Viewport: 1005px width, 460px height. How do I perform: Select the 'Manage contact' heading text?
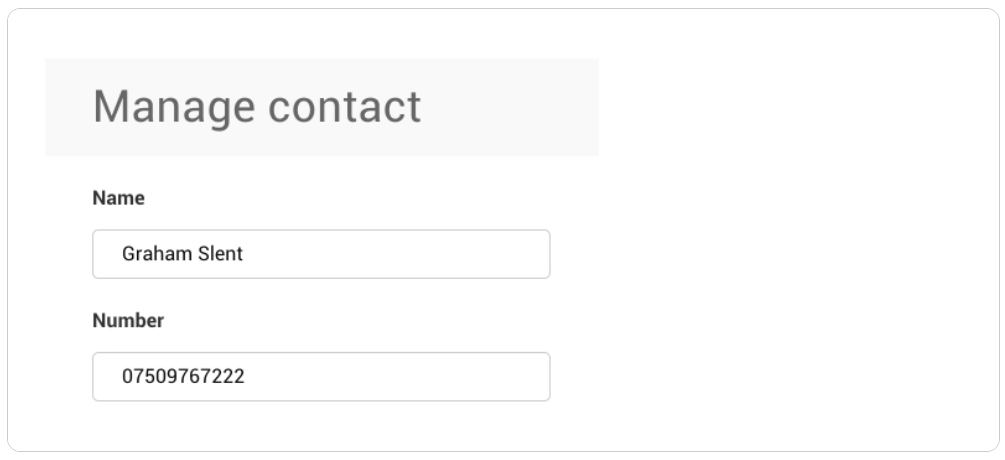[257, 107]
